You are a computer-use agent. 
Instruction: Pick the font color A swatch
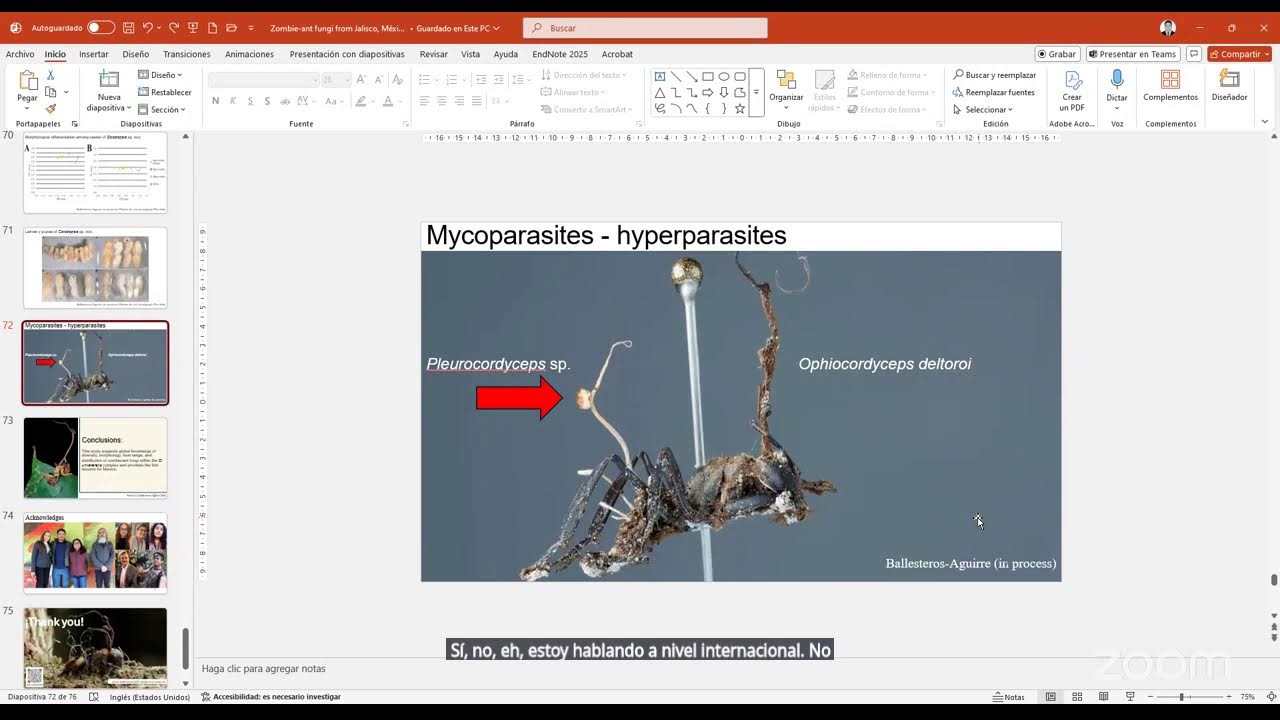[x=387, y=101]
